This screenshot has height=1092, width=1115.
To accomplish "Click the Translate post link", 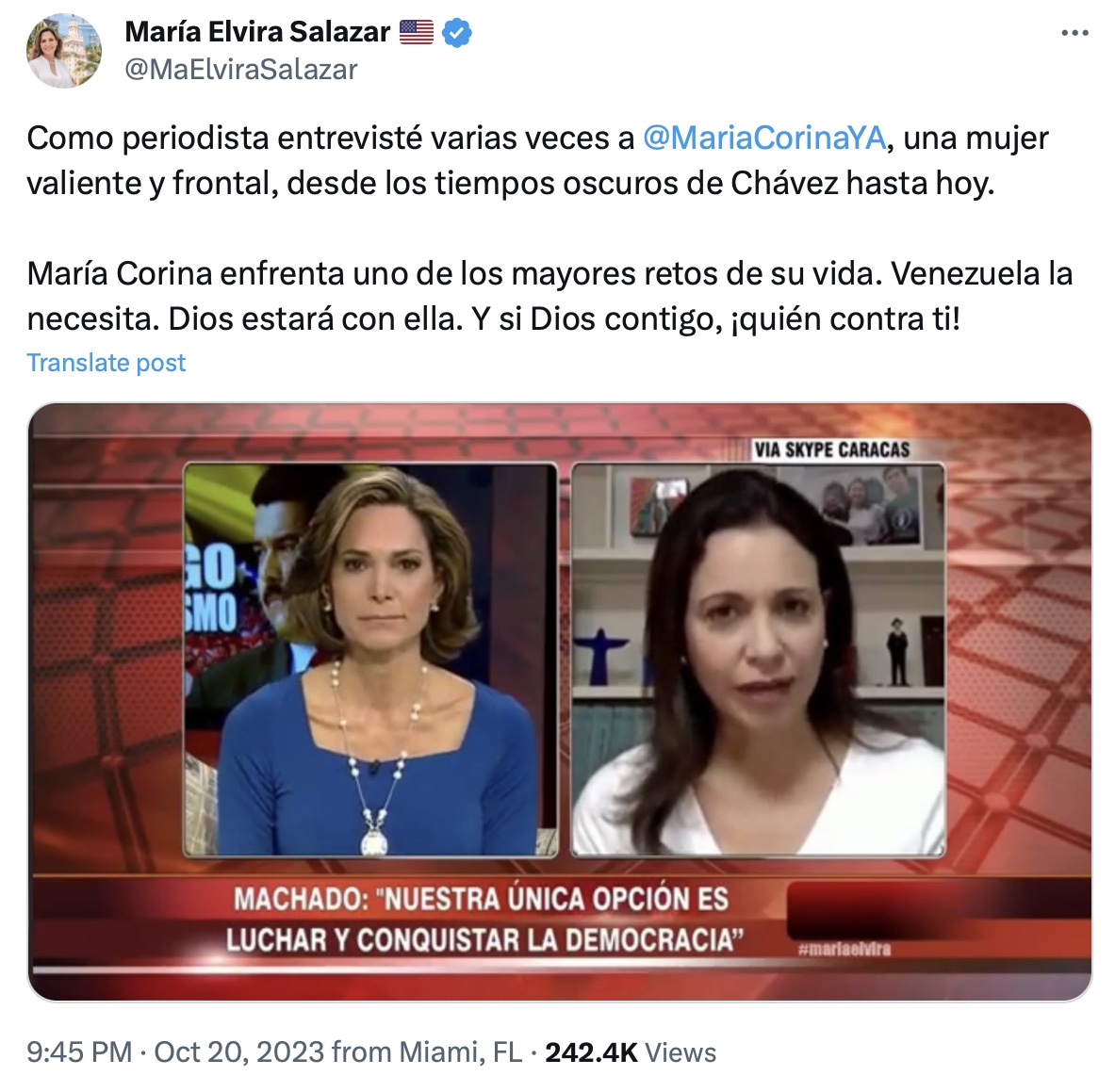I will [106, 363].
